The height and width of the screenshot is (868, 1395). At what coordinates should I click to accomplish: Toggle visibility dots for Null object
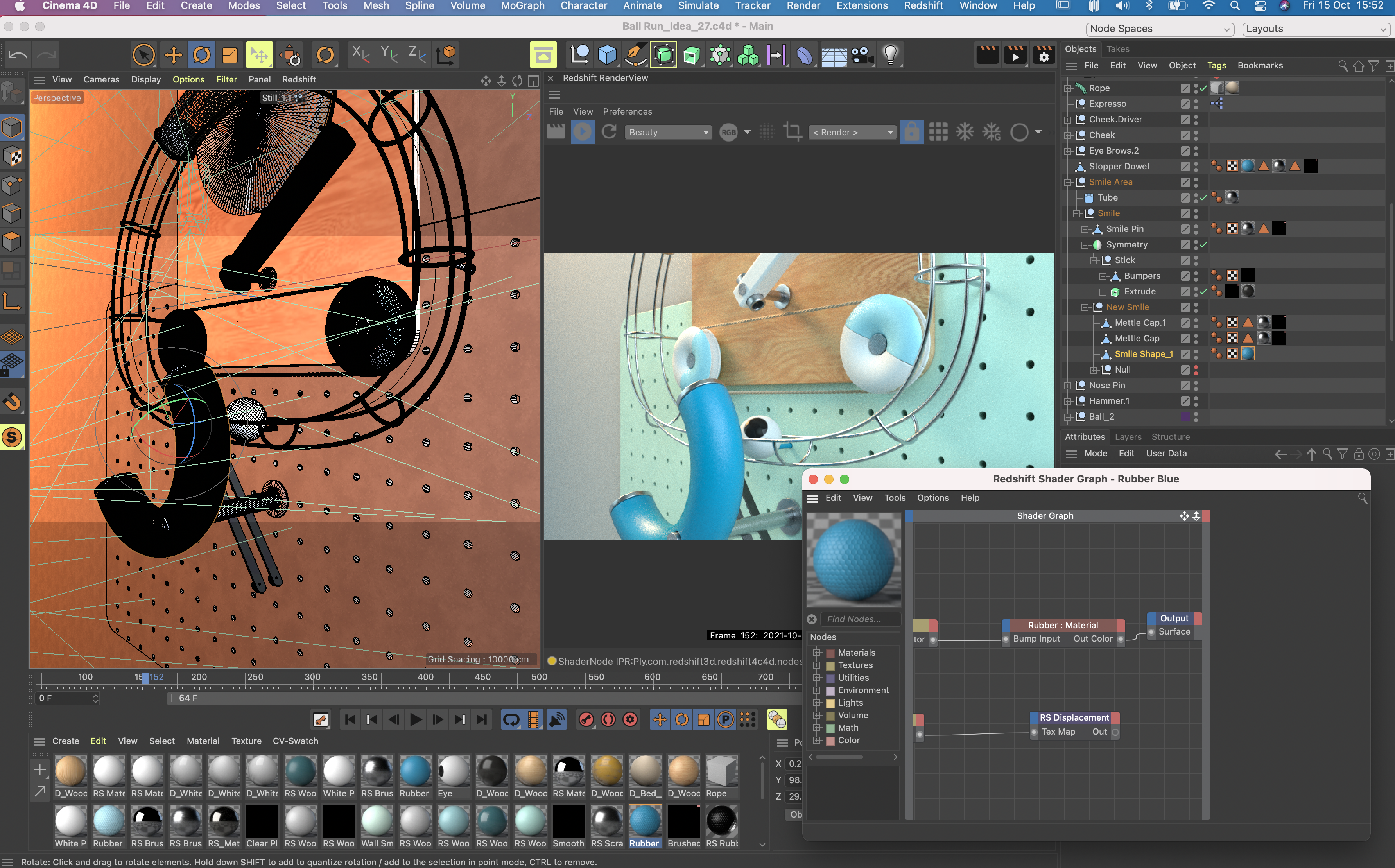(1196, 370)
